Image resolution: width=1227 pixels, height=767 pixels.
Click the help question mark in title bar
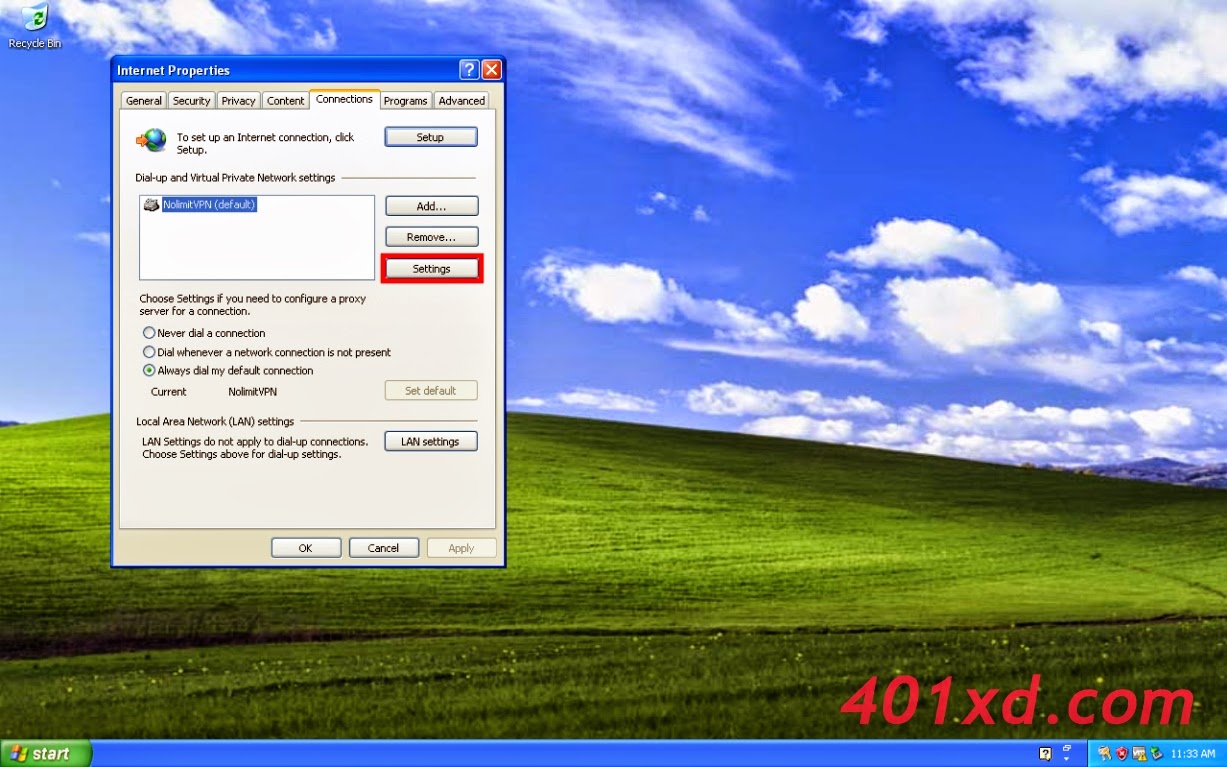469,70
